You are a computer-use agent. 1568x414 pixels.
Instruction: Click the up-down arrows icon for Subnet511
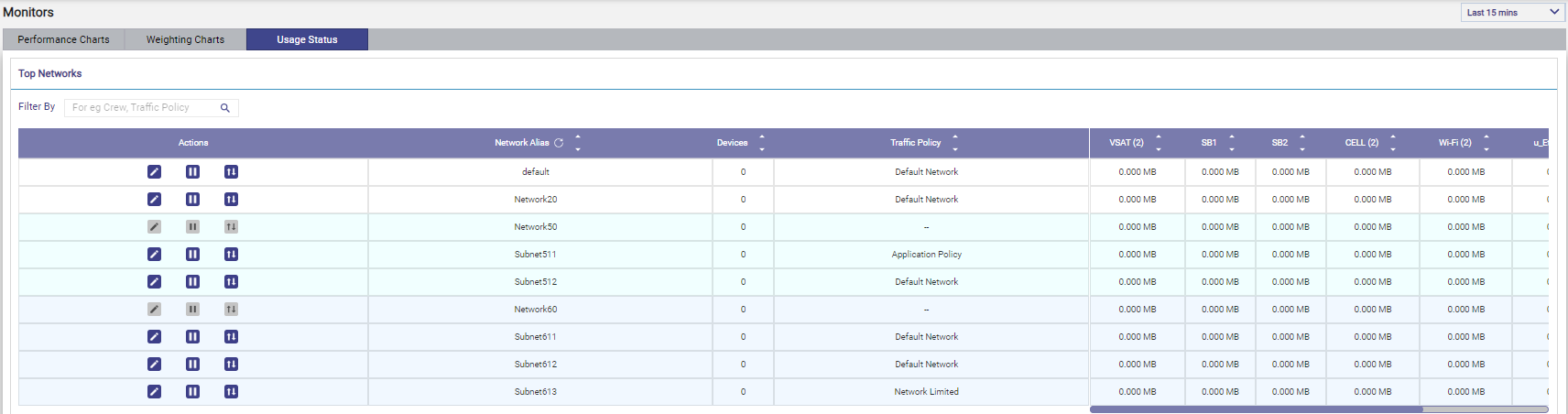point(231,255)
